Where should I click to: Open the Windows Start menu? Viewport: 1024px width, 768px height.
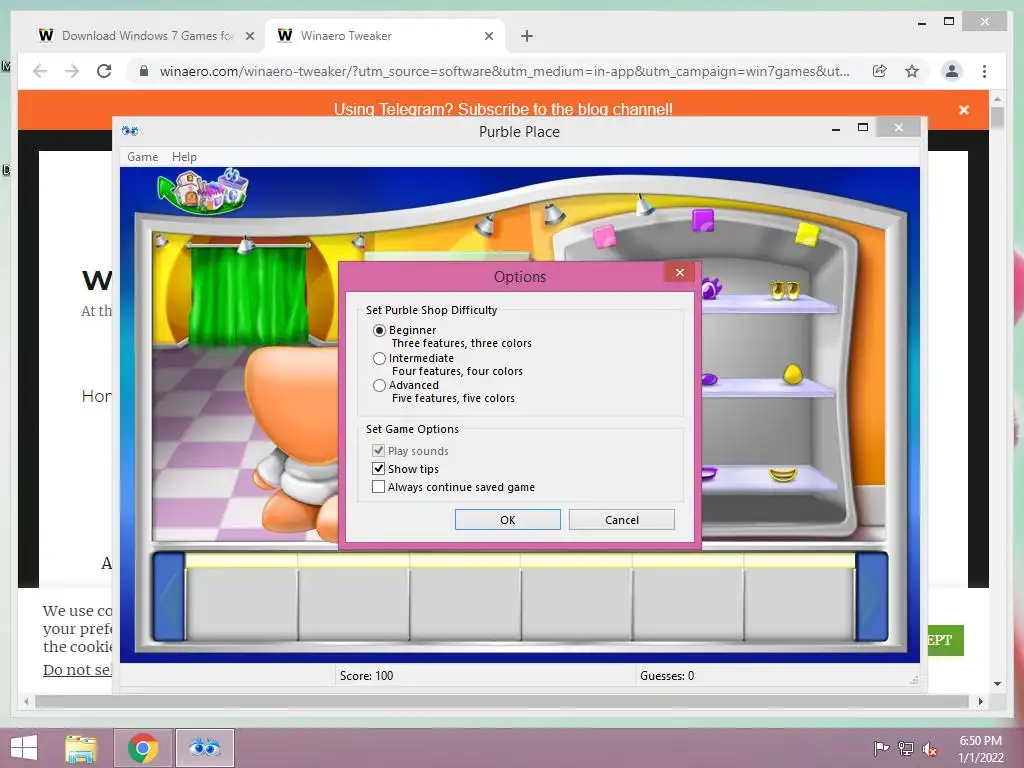pos(24,748)
